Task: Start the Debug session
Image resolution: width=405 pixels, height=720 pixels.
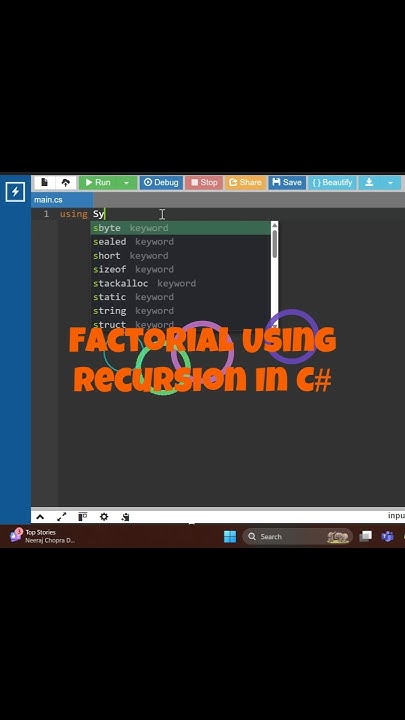Action: [161, 182]
